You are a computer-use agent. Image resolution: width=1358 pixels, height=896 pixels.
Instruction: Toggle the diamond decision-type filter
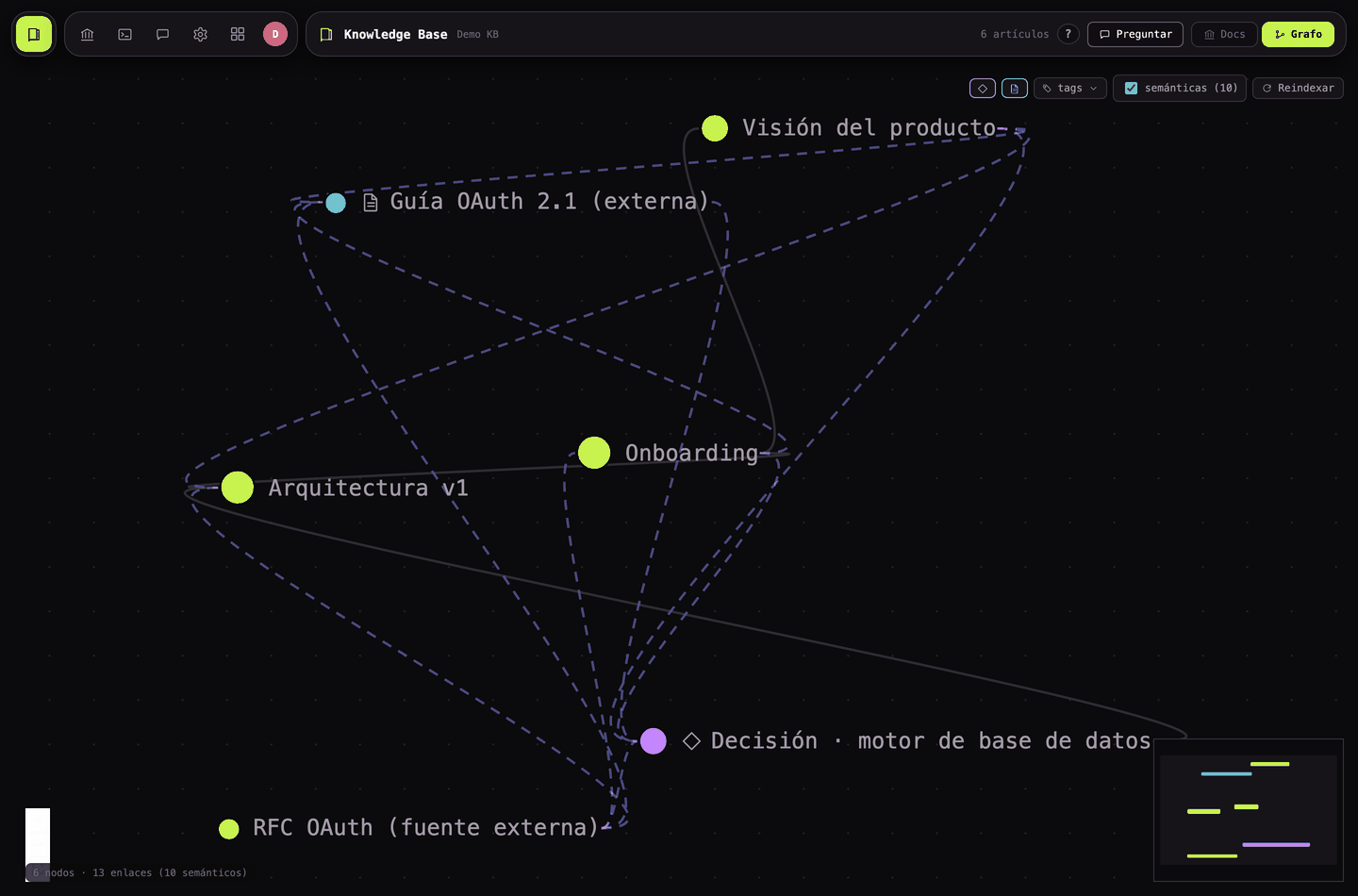[x=983, y=88]
